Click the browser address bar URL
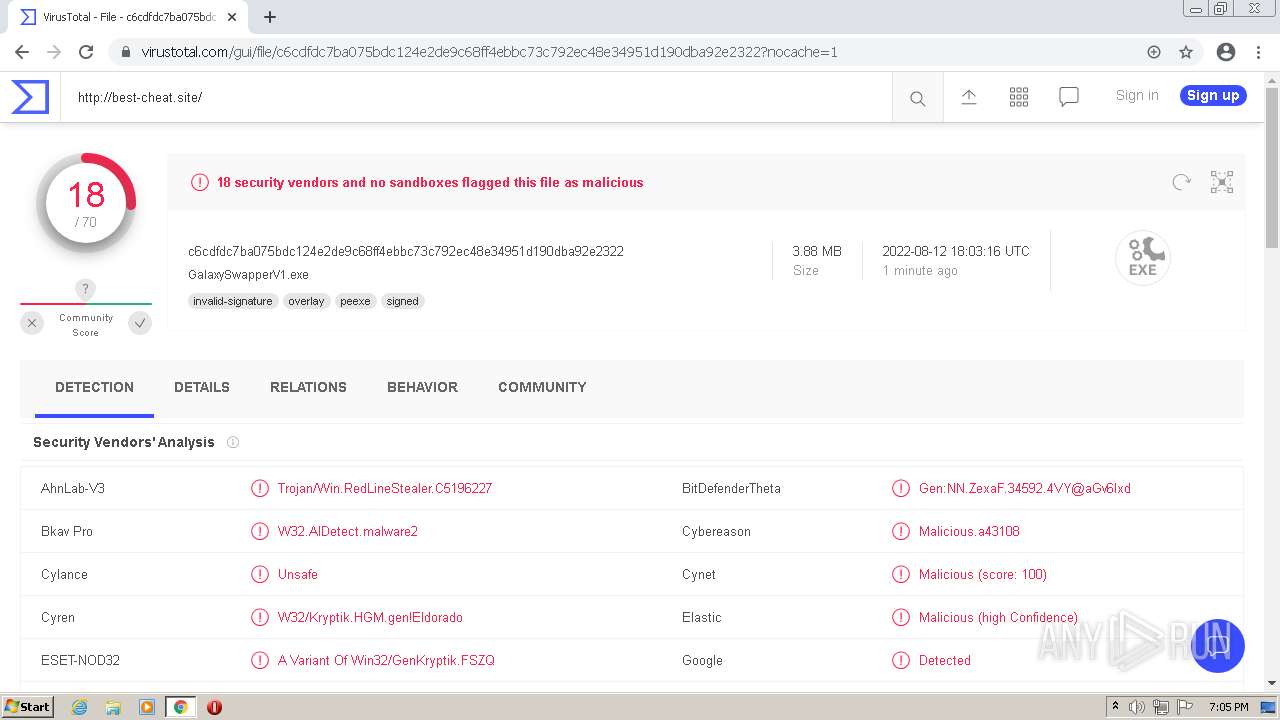 pos(489,52)
